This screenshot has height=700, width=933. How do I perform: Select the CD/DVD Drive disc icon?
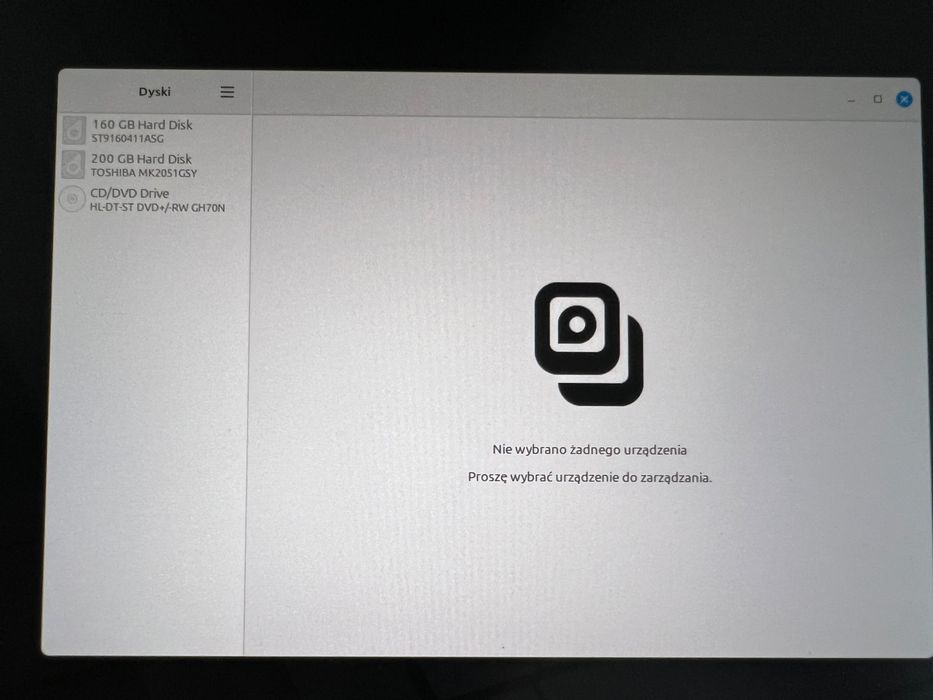(x=72, y=199)
